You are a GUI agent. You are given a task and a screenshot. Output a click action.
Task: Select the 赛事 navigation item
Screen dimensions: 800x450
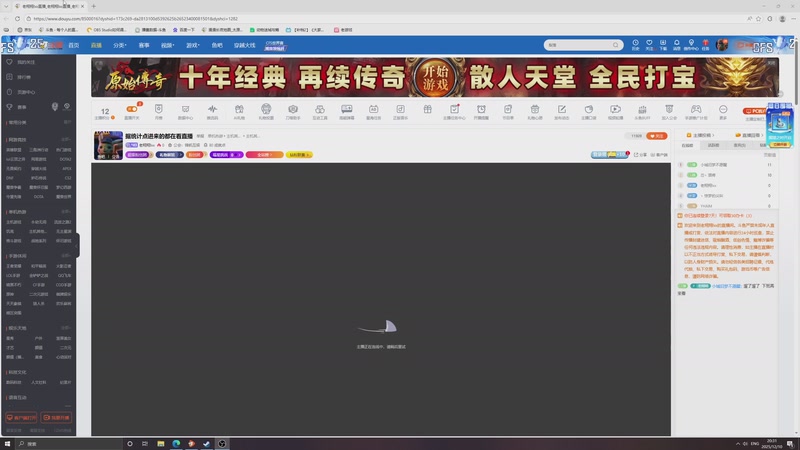point(144,45)
